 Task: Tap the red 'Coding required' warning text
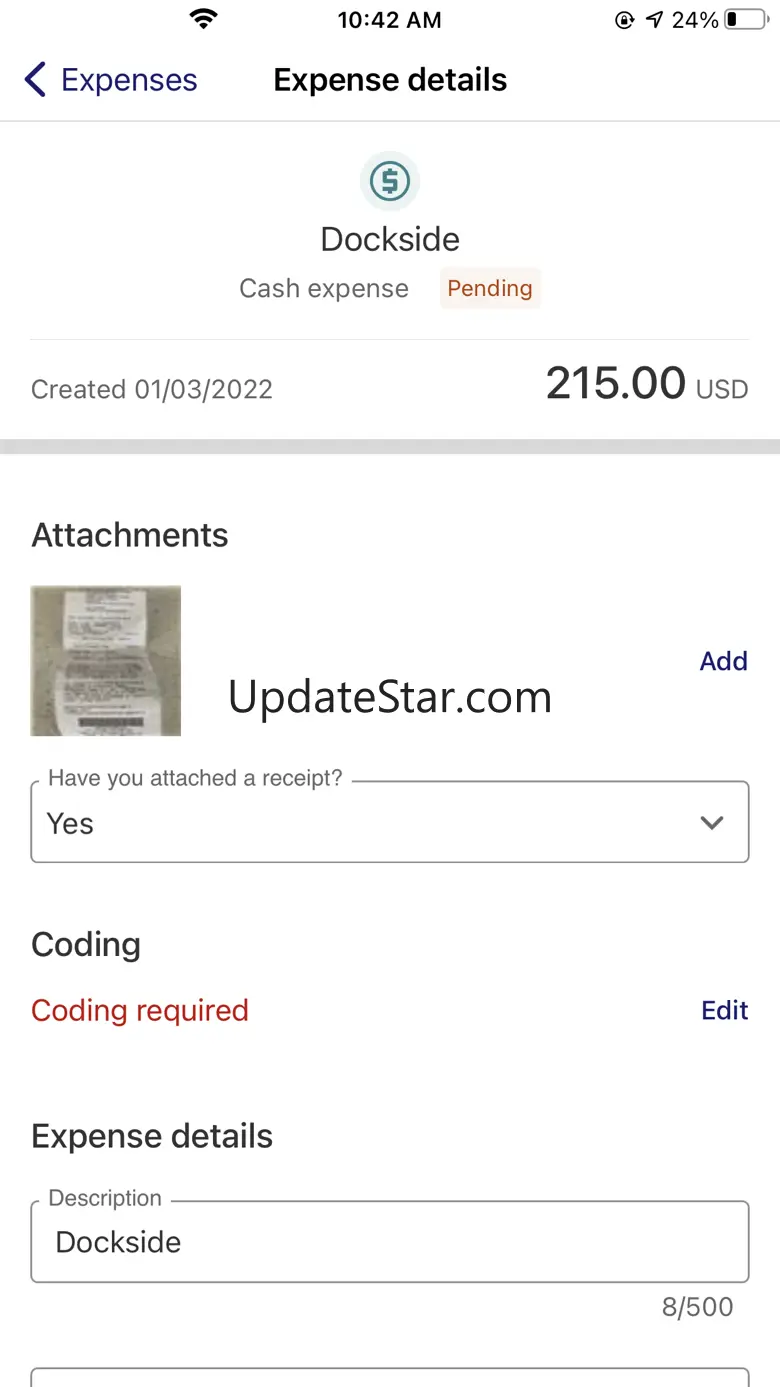(140, 1010)
